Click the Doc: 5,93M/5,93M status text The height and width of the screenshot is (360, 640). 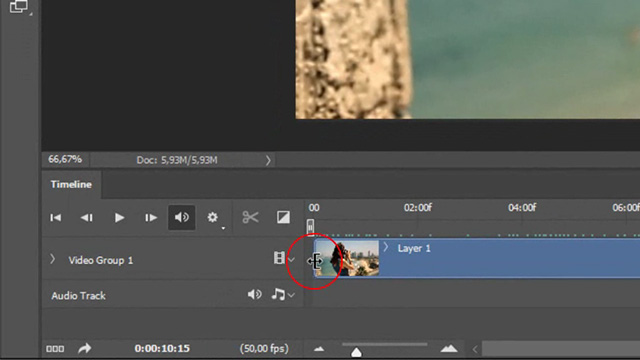pos(177,160)
